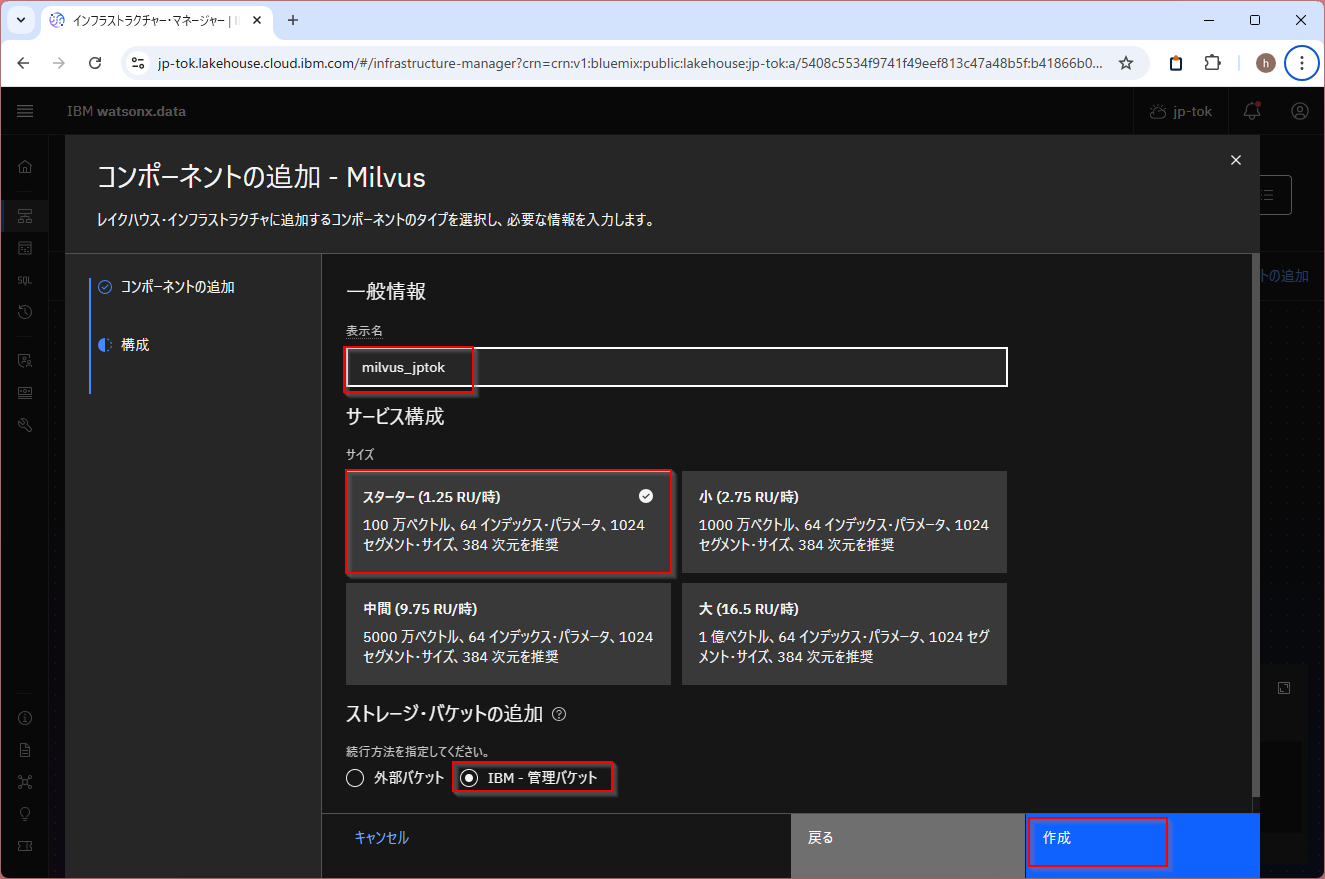The image size is (1325, 879).
Task: Select the 中間 (9.75 RU/時) size tile
Action: 508,634
